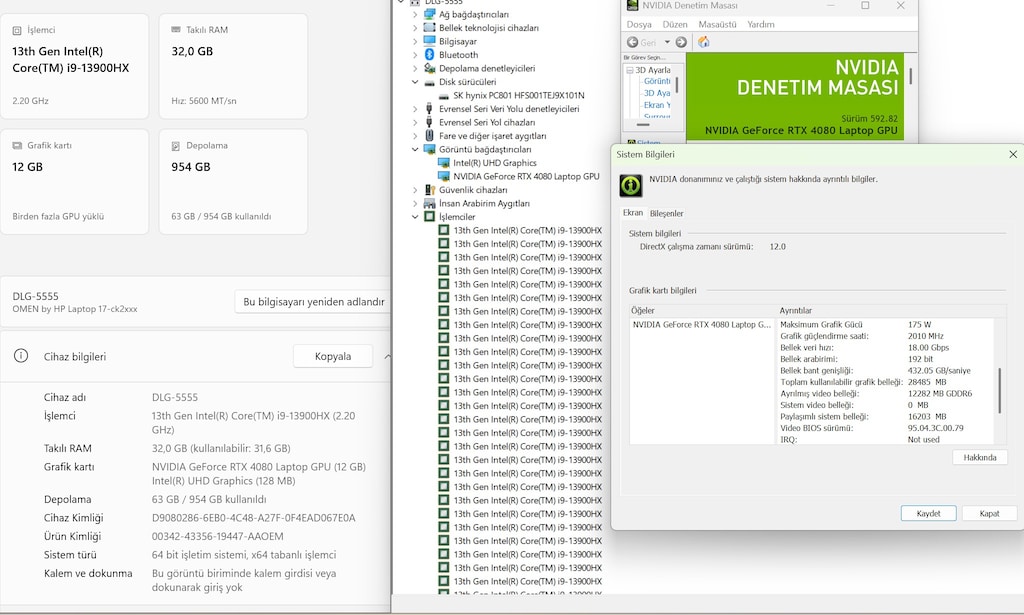Click the Öğeler column header
This screenshot has width=1024, height=615.
tap(702, 311)
